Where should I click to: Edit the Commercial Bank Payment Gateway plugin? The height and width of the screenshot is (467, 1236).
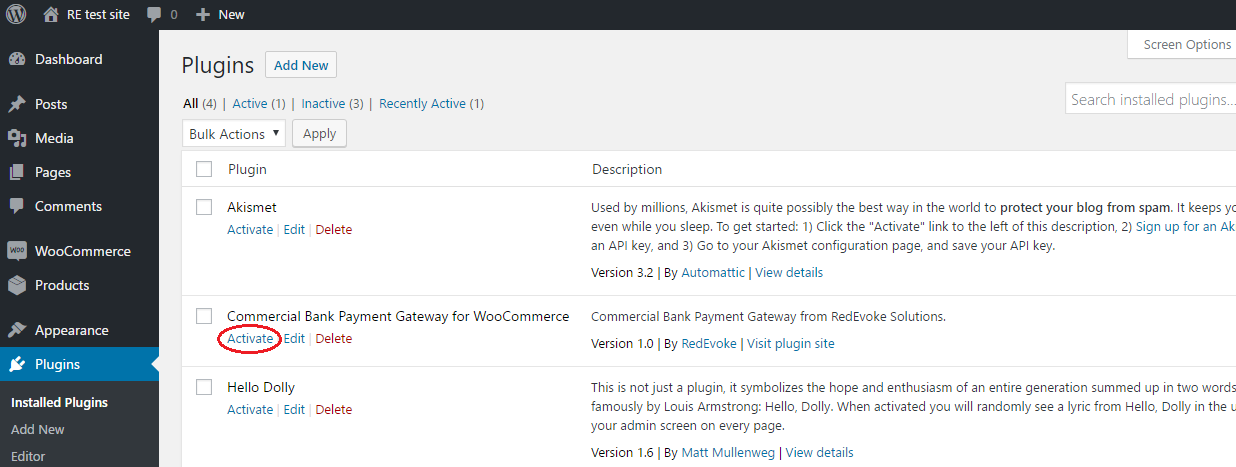click(294, 338)
